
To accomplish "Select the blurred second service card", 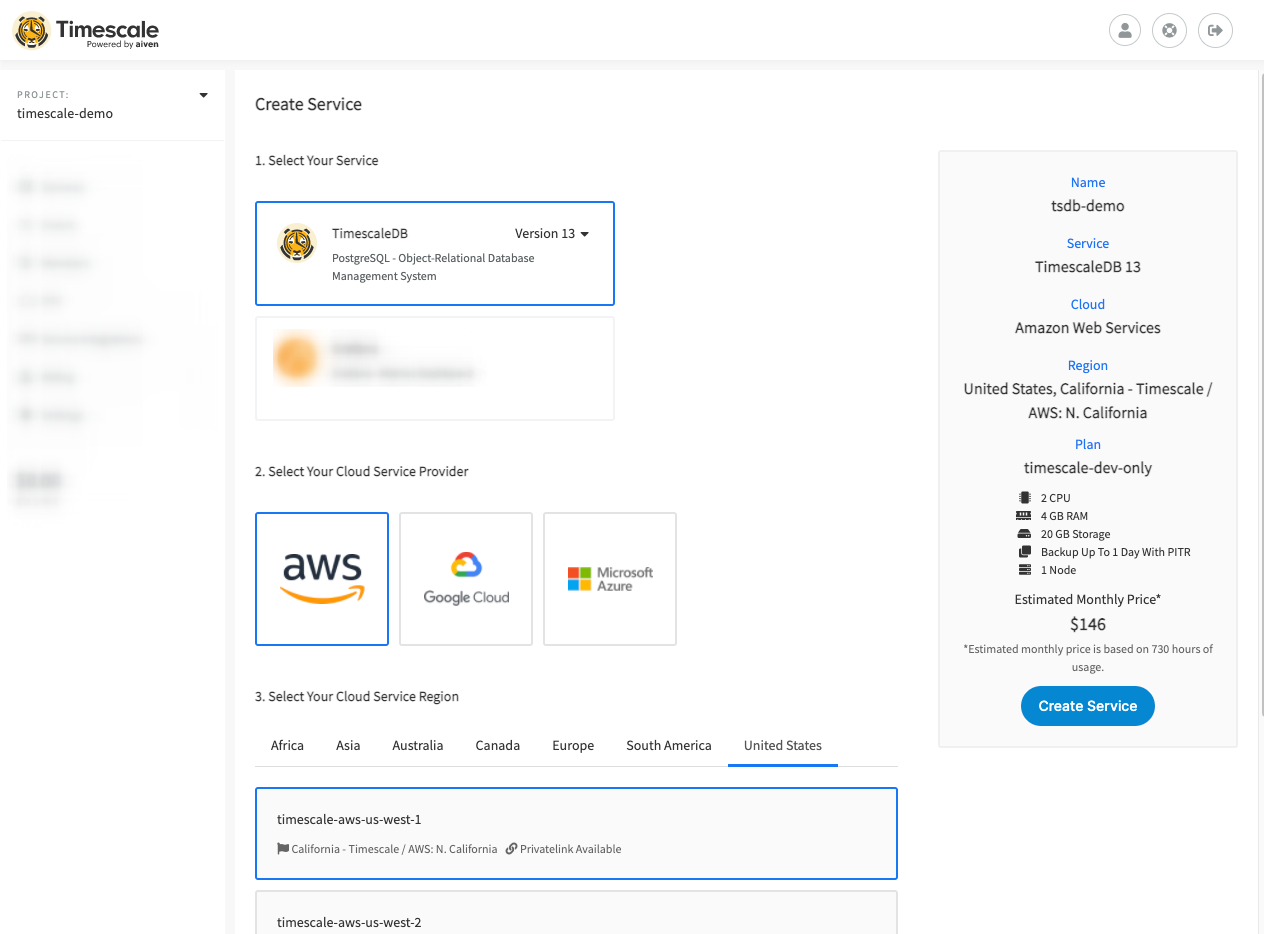I will (x=435, y=368).
